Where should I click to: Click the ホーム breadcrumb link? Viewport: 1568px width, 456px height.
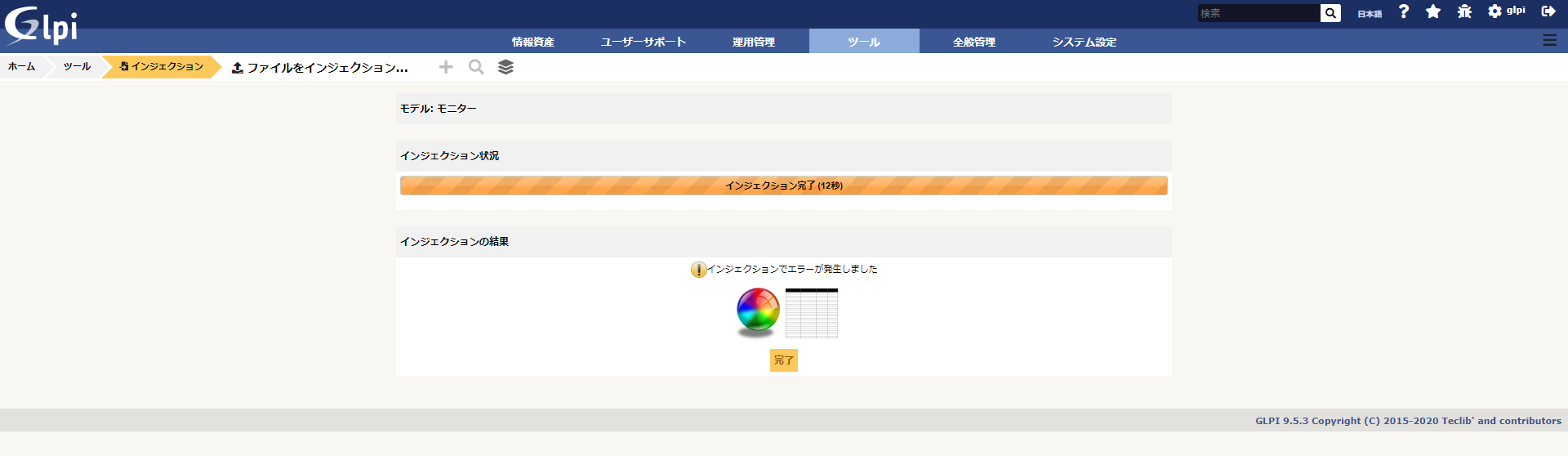click(x=21, y=67)
